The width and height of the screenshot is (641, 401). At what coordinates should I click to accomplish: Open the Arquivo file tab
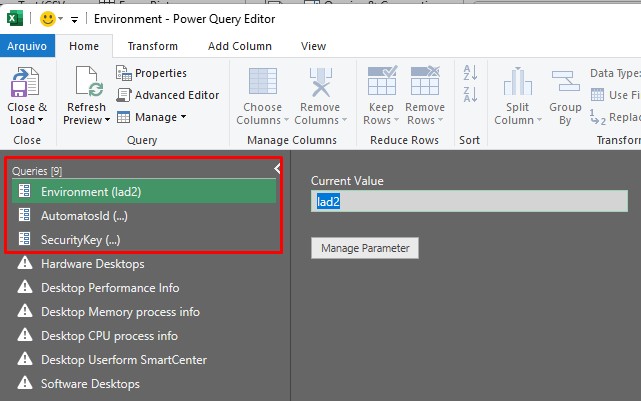click(27, 46)
